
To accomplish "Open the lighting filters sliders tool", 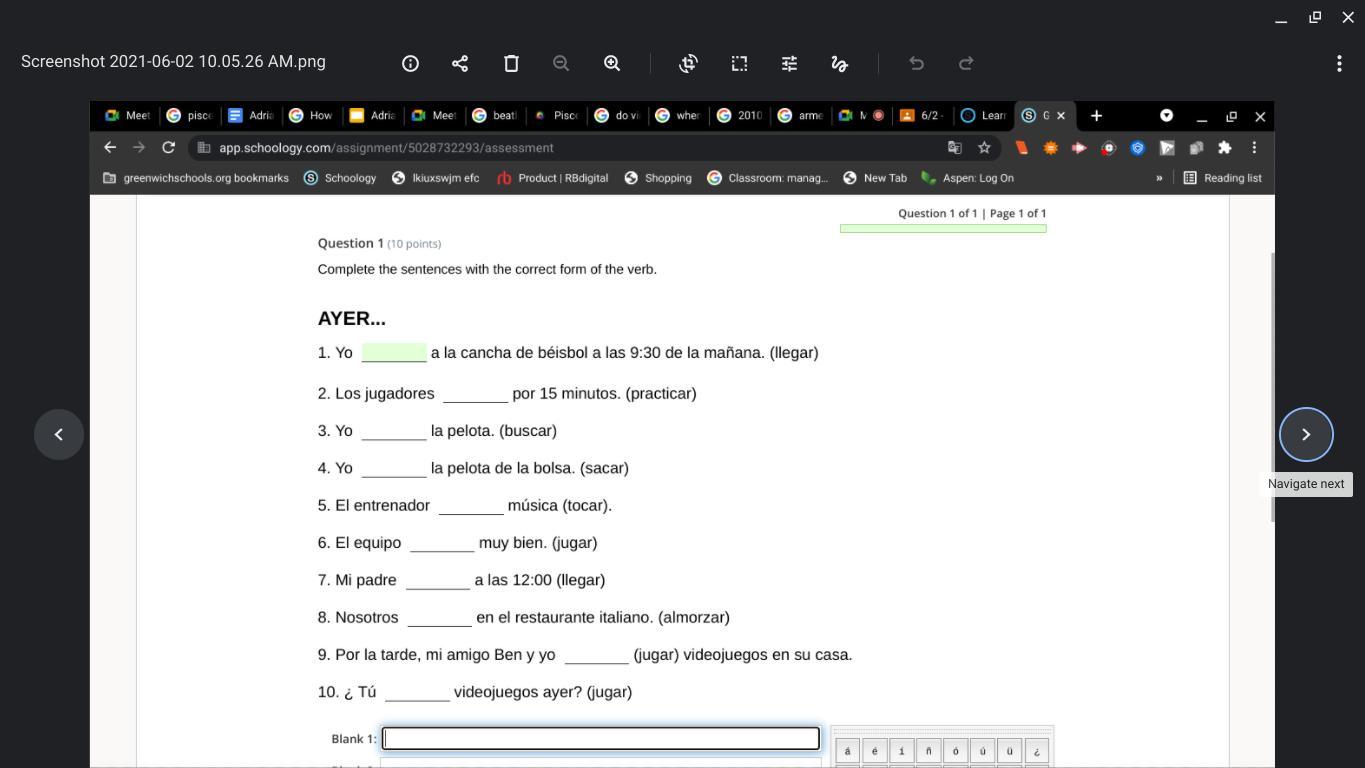I will click(789, 63).
